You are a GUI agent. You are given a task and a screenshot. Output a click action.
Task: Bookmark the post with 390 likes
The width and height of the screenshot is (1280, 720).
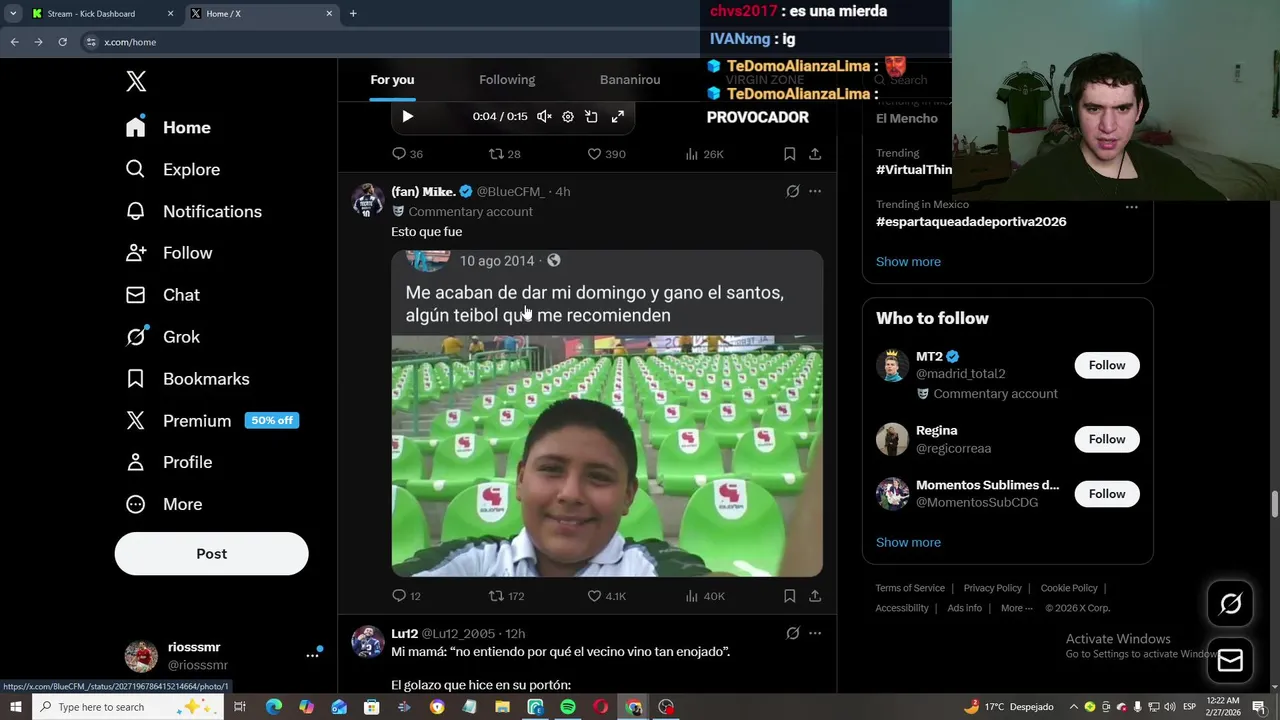coord(789,154)
